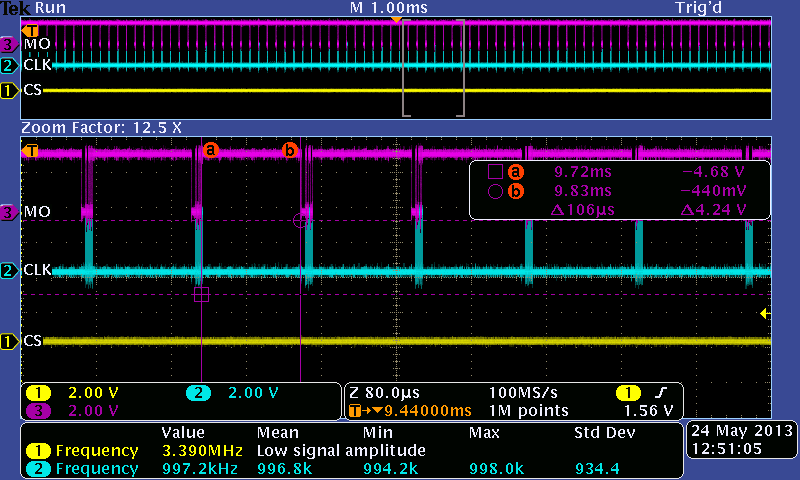Click the left zoom window bracket in overview

point(406,68)
